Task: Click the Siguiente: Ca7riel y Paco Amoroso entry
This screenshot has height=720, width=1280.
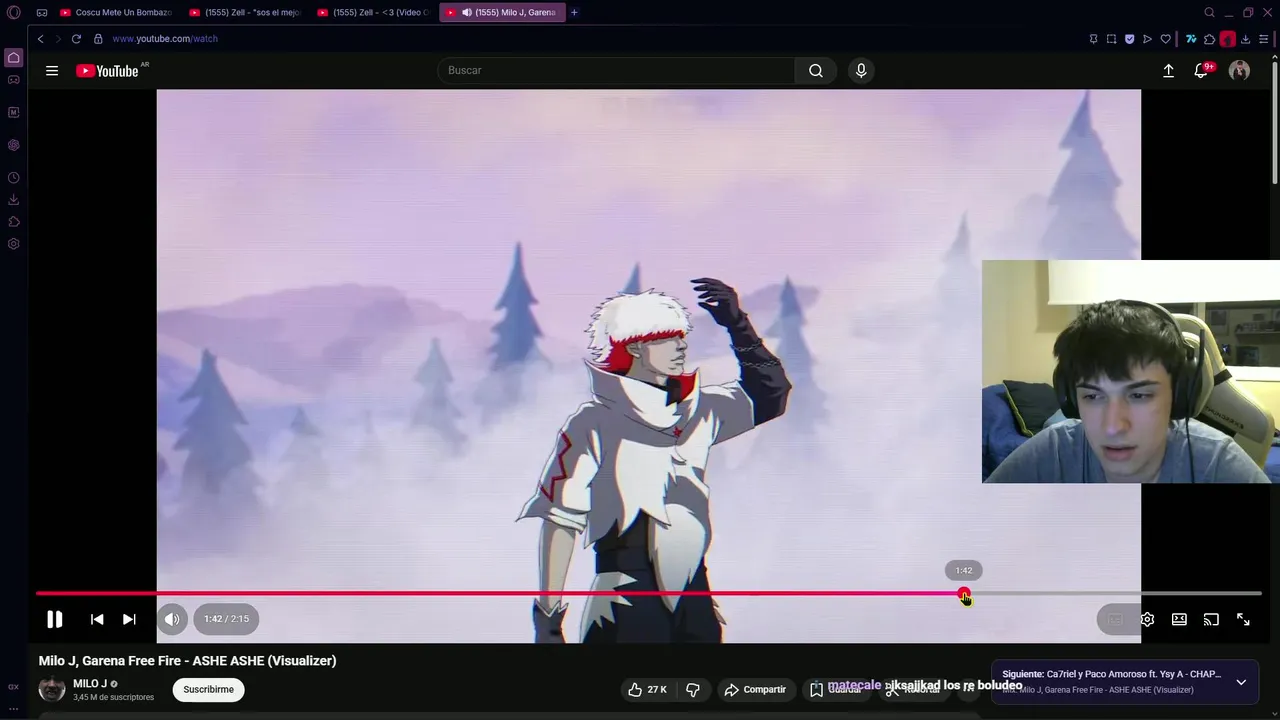Action: tap(1111, 674)
